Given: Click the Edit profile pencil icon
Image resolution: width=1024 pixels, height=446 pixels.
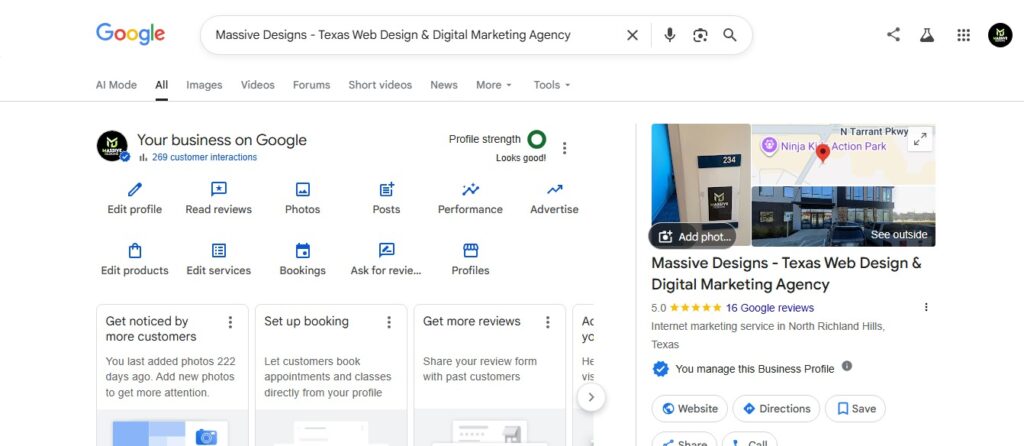Looking at the screenshot, I should click(135, 189).
